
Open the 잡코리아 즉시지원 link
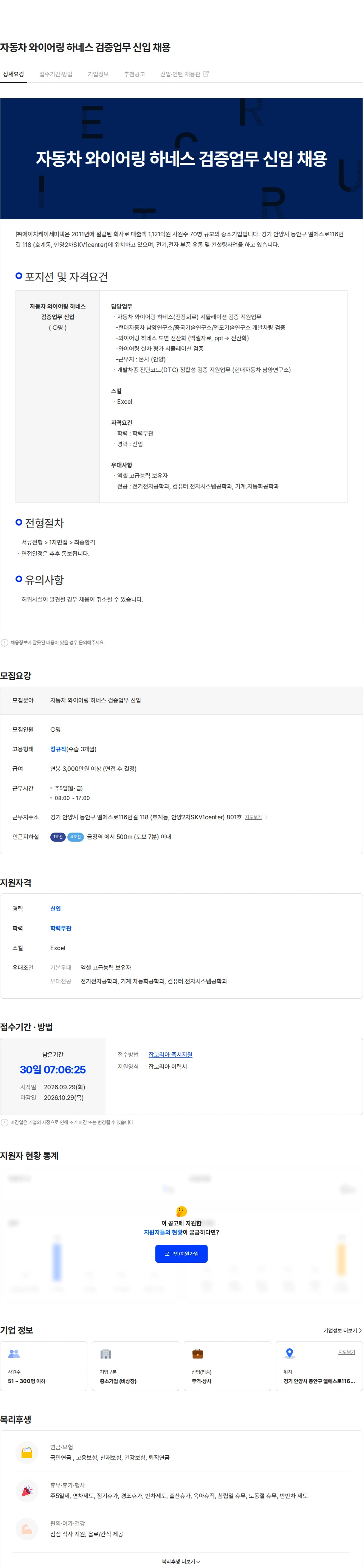(171, 1054)
